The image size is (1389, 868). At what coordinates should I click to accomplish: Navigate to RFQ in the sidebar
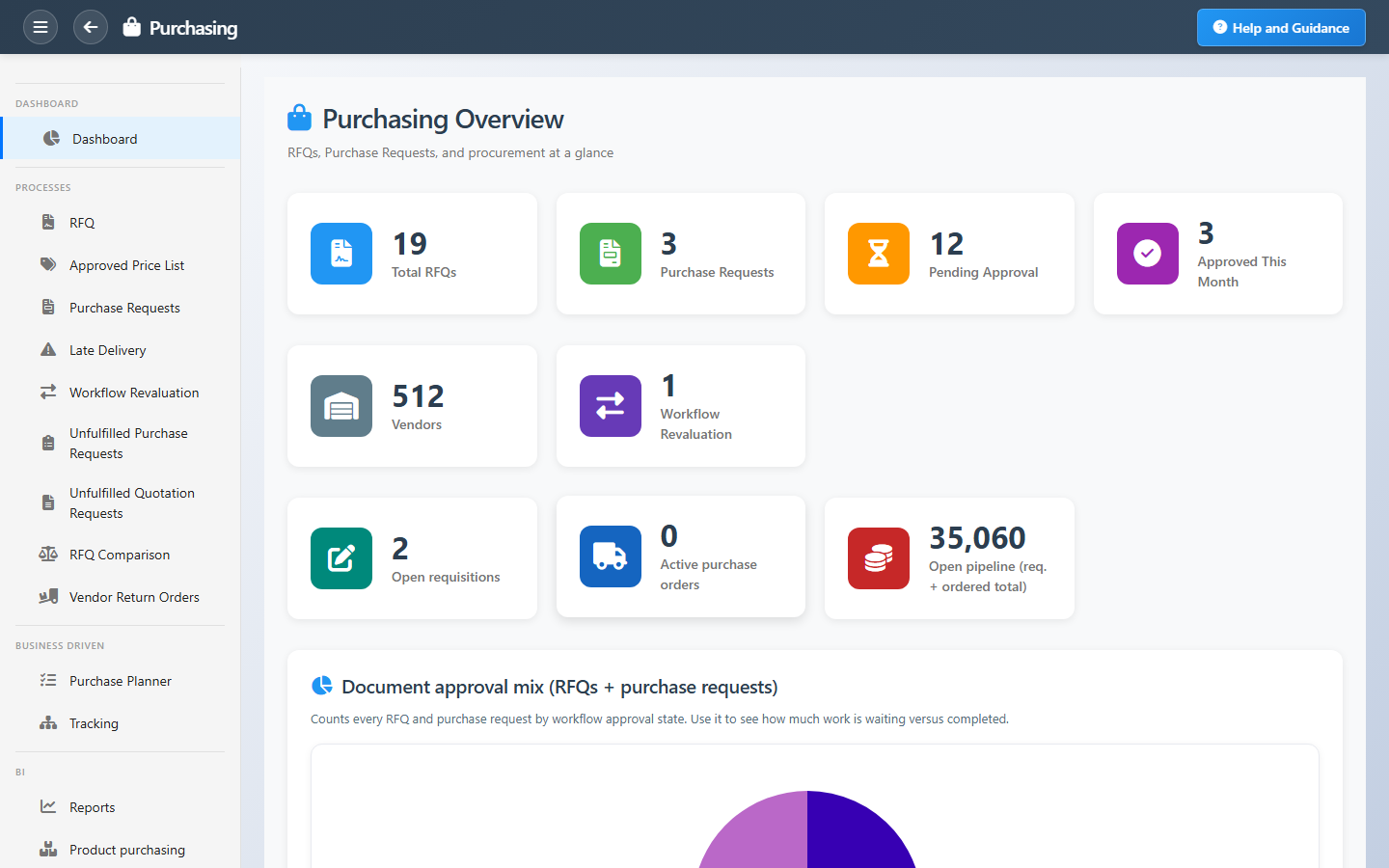121,223
